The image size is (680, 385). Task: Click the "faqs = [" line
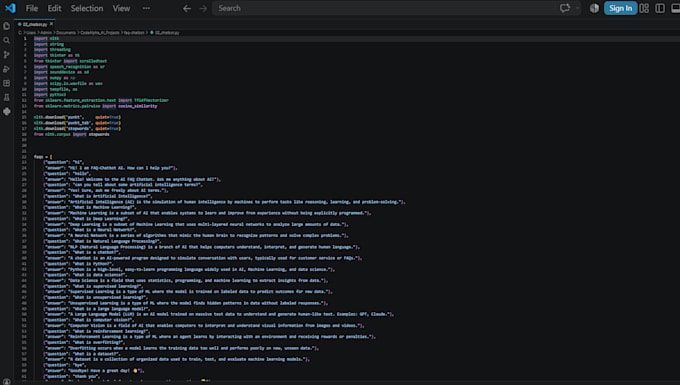43,157
